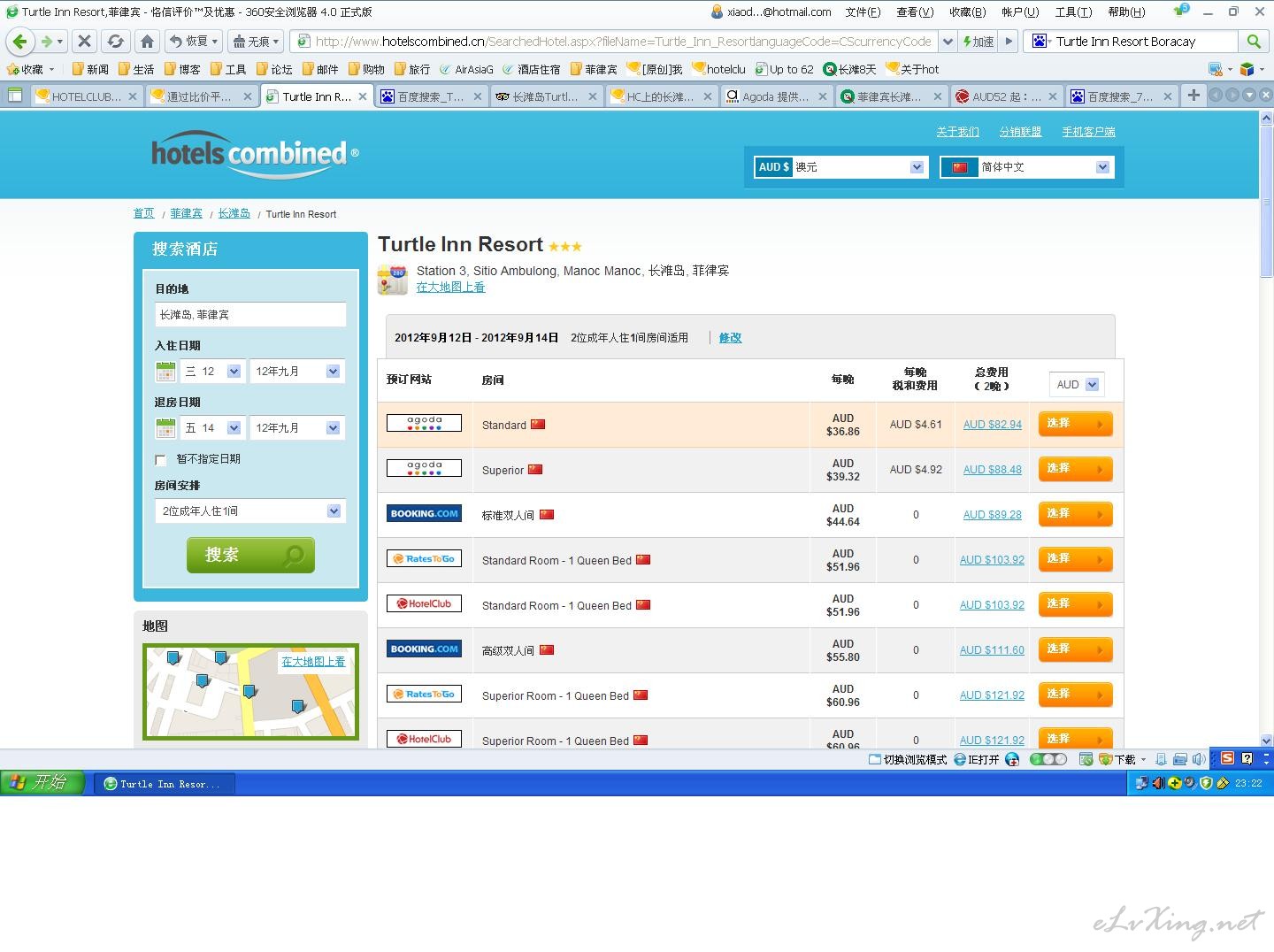Click the browser address bar URL

623,42
